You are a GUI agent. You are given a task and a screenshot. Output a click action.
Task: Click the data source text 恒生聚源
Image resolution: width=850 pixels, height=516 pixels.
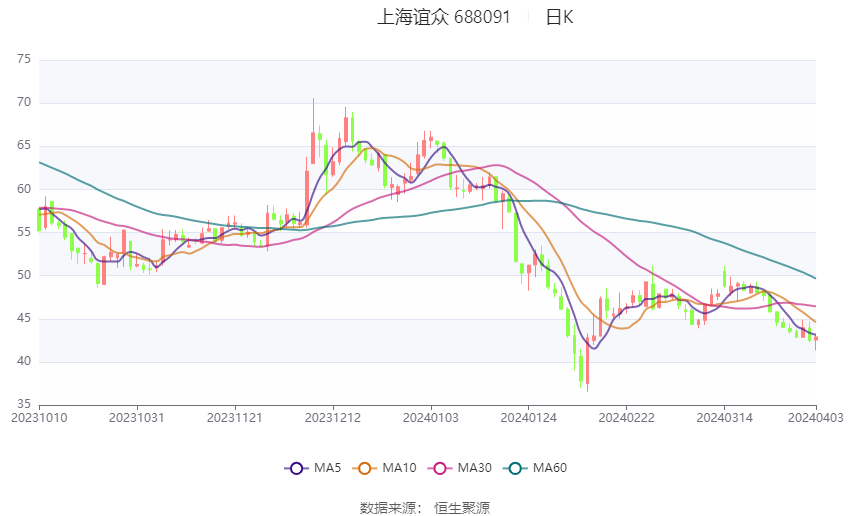tap(462, 508)
